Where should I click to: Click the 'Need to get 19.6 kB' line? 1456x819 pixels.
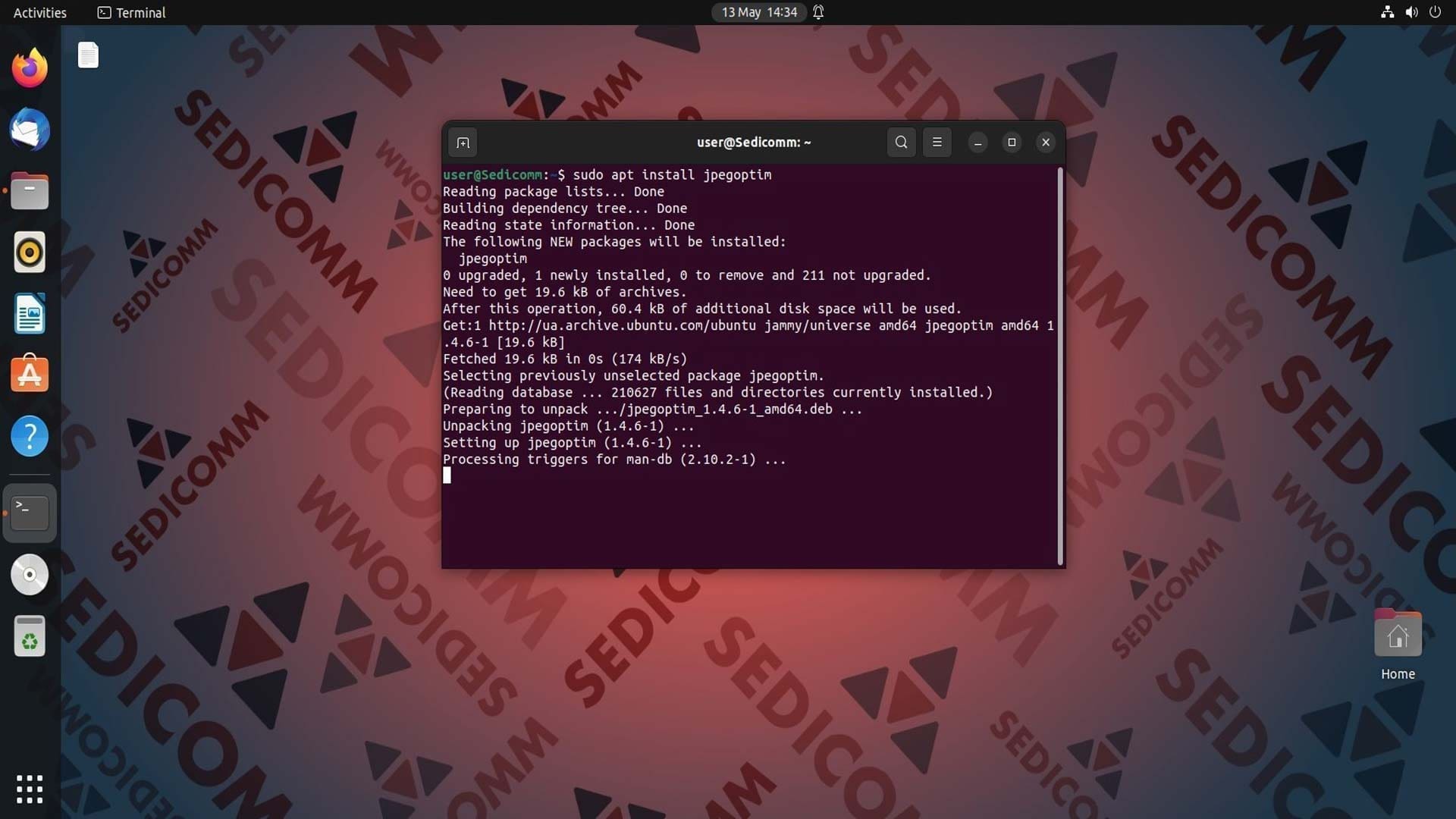[x=564, y=292]
